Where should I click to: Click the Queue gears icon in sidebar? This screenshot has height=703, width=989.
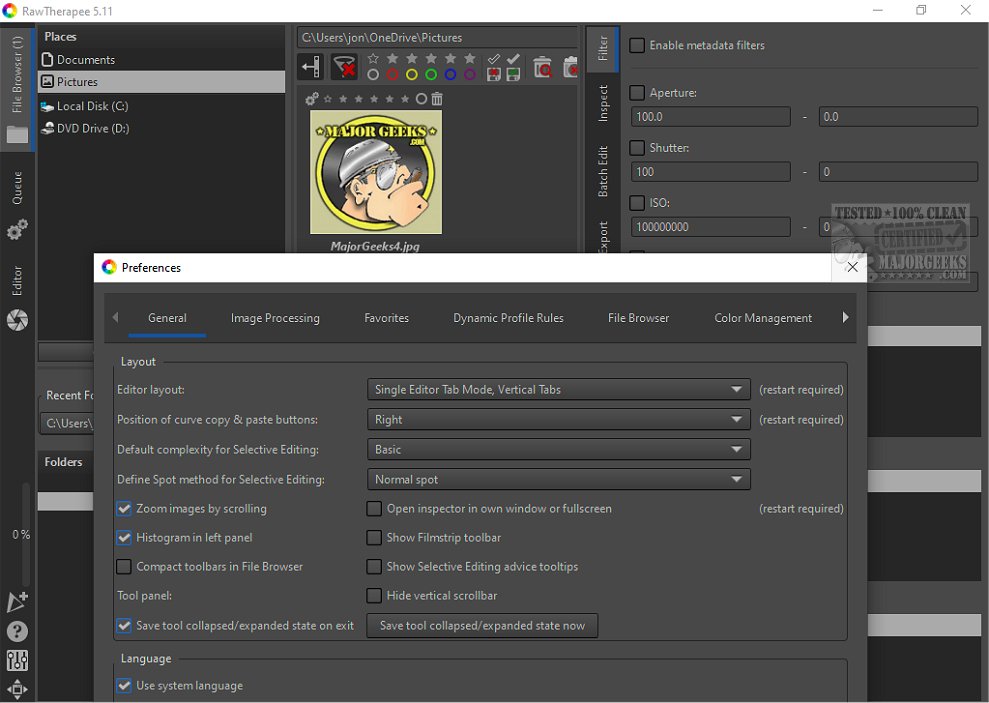tap(17, 231)
